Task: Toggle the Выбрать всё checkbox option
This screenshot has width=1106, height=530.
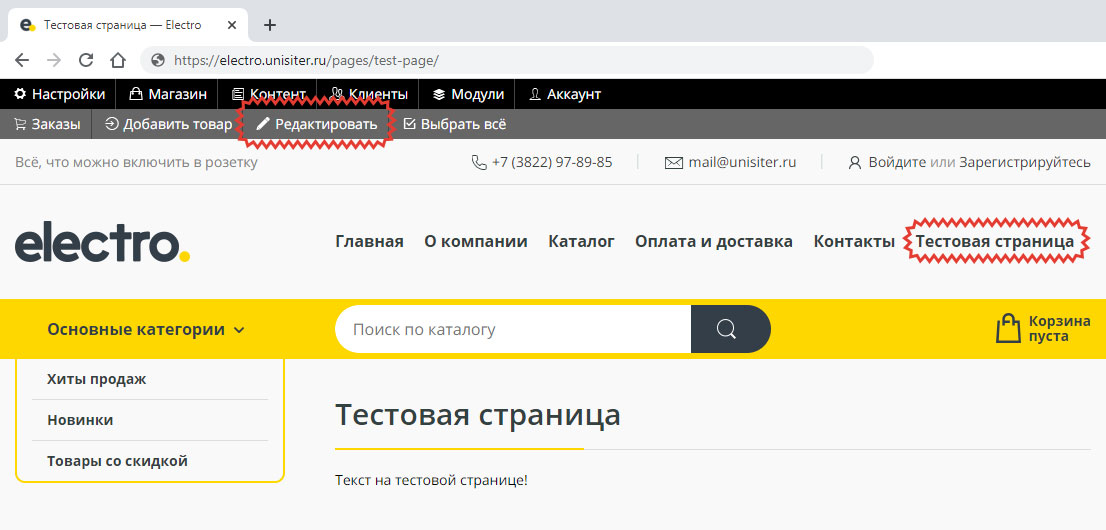Action: click(x=455, y=125)
